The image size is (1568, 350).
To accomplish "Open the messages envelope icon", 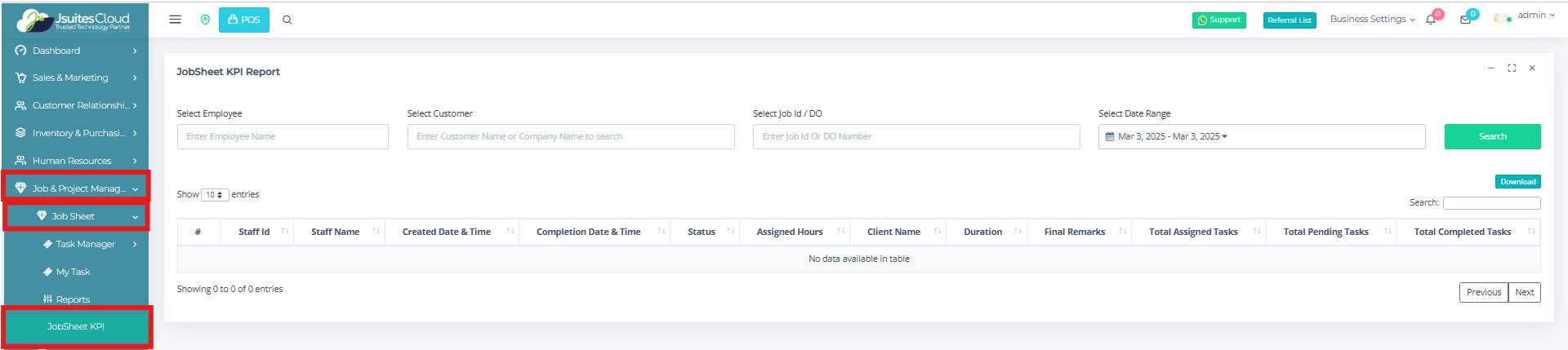I will [x=1465, y=20].
